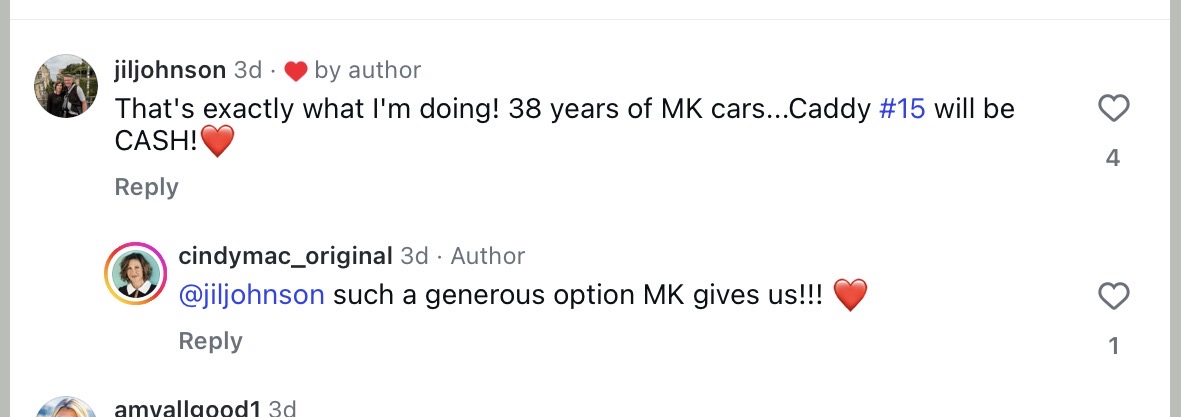Reply to cindymac_original's comment
The height and width of the screenshot is (417, 1181).
(210, 341)
